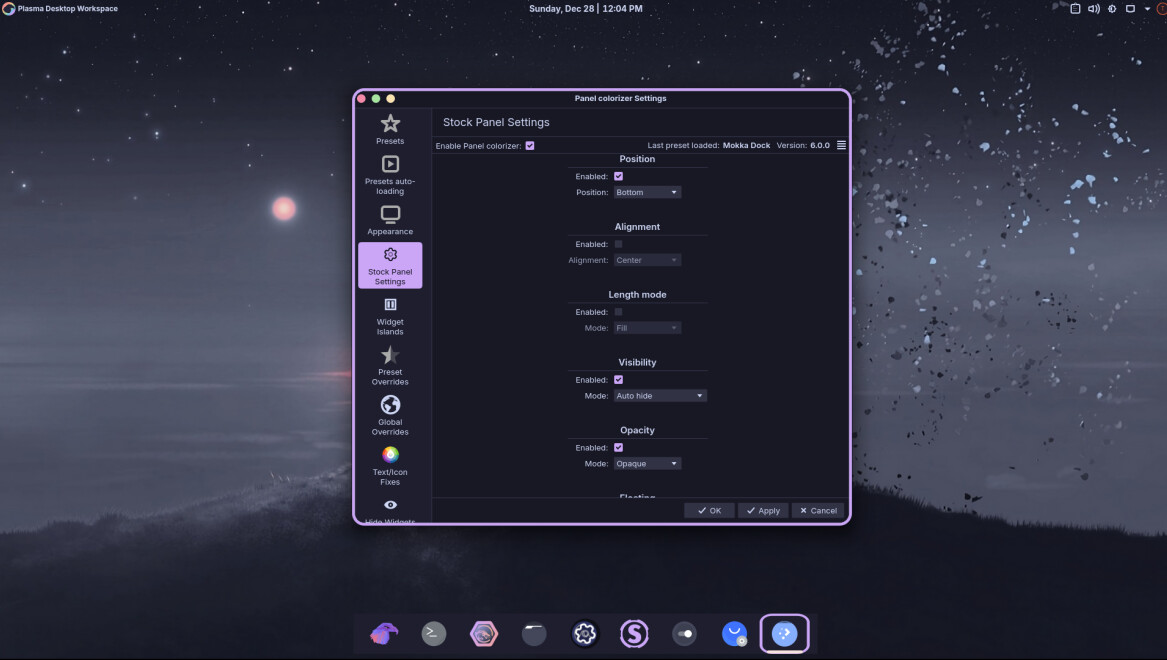Open Preset Overrides page
The width and height of the screenshot is (1167, 660).
pos(390,365)
